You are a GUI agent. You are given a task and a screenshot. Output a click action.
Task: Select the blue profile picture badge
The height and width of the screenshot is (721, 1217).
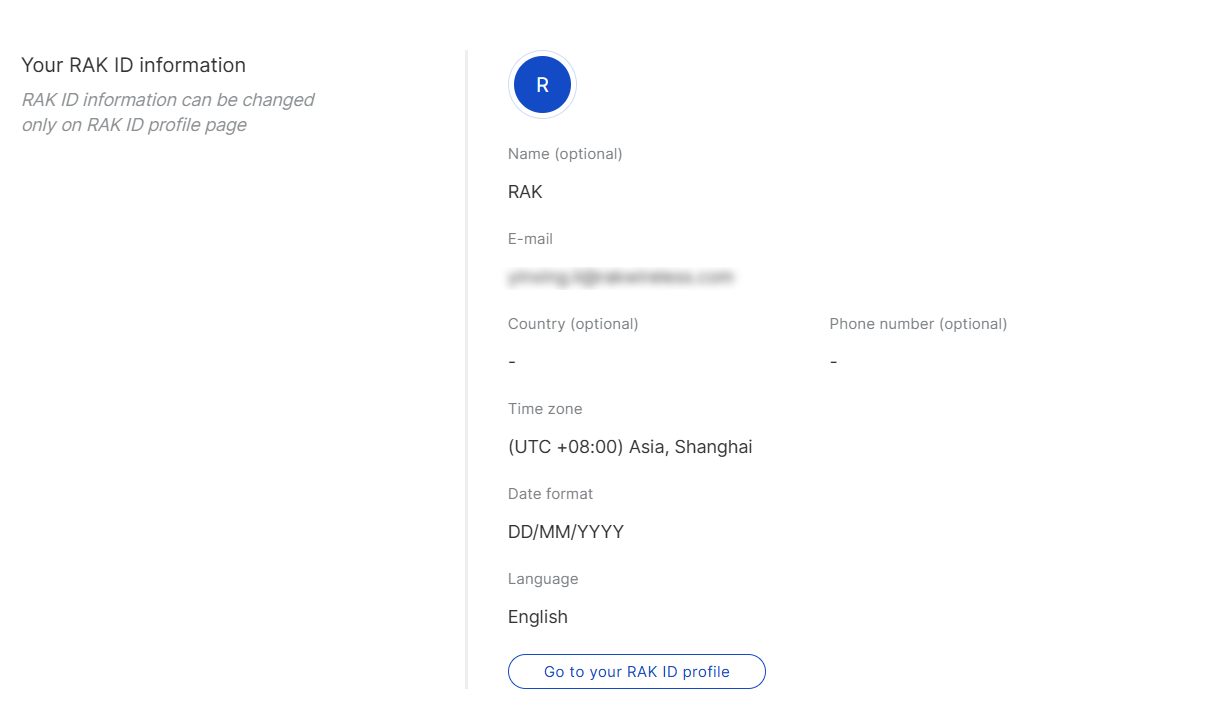[x=541, y=84]
